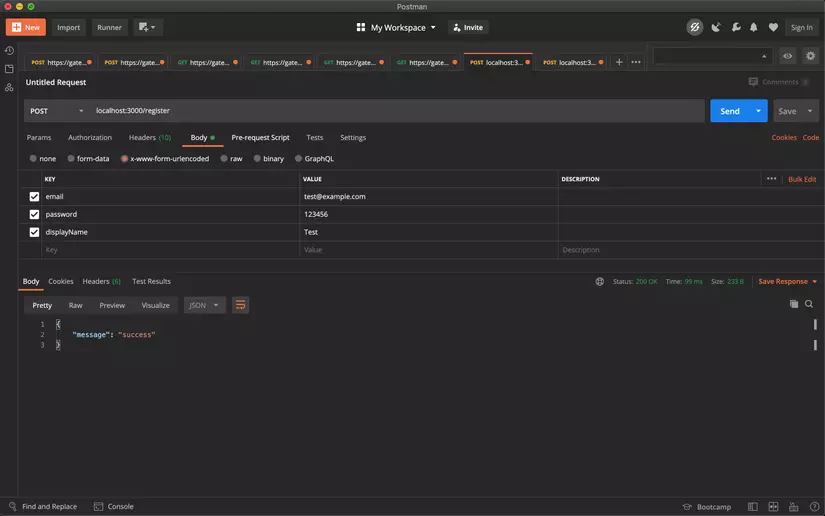The height and width of the screenshot is (516, 825).
Task: Select the binary body type
Action: (x=268, y=158)
